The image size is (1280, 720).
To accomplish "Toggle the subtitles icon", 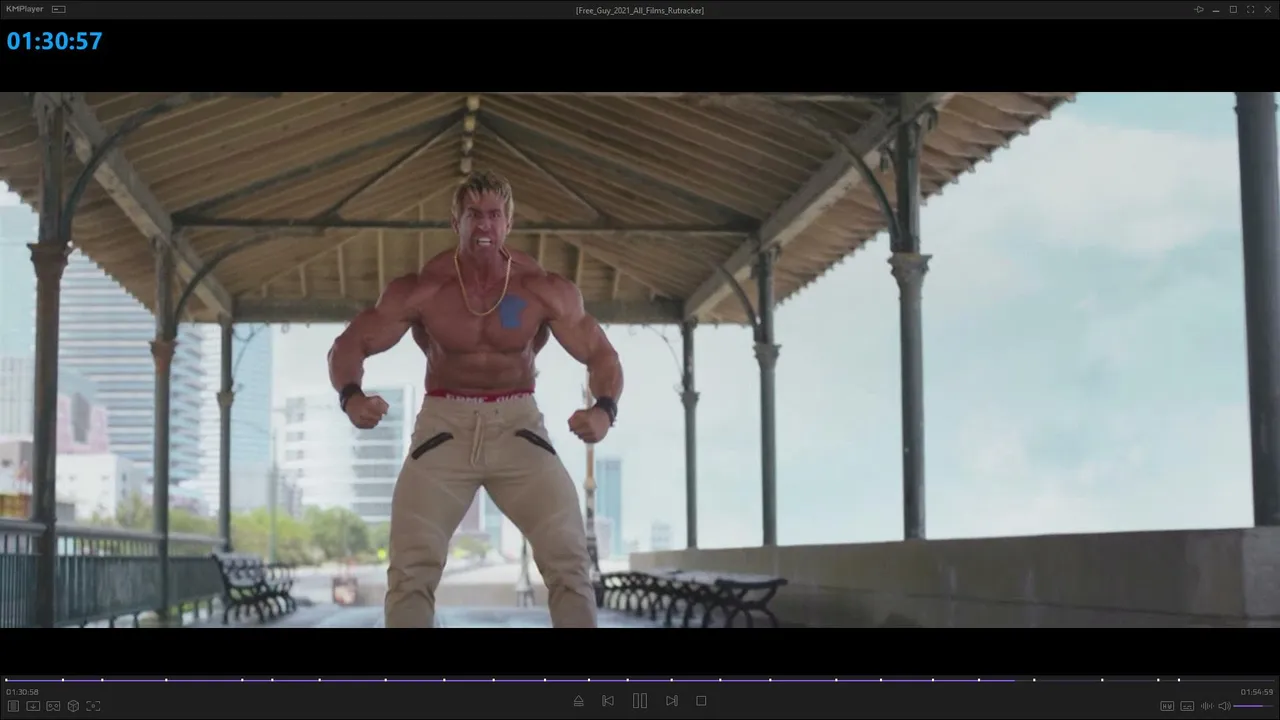I will (1187, 706).
